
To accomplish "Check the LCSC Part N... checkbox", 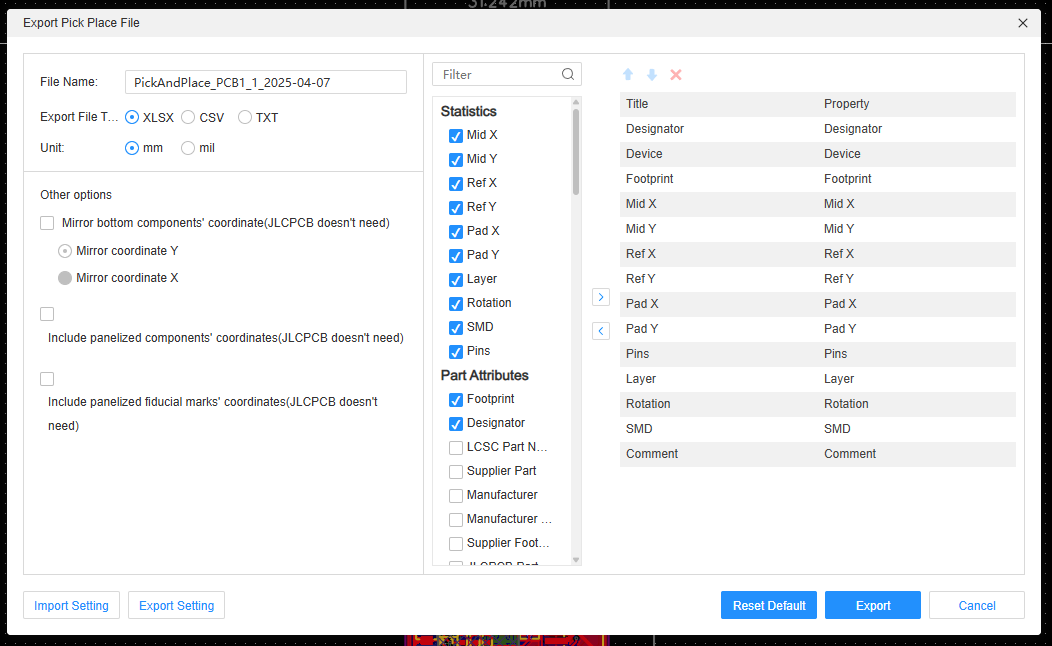I will coord(456,447).
